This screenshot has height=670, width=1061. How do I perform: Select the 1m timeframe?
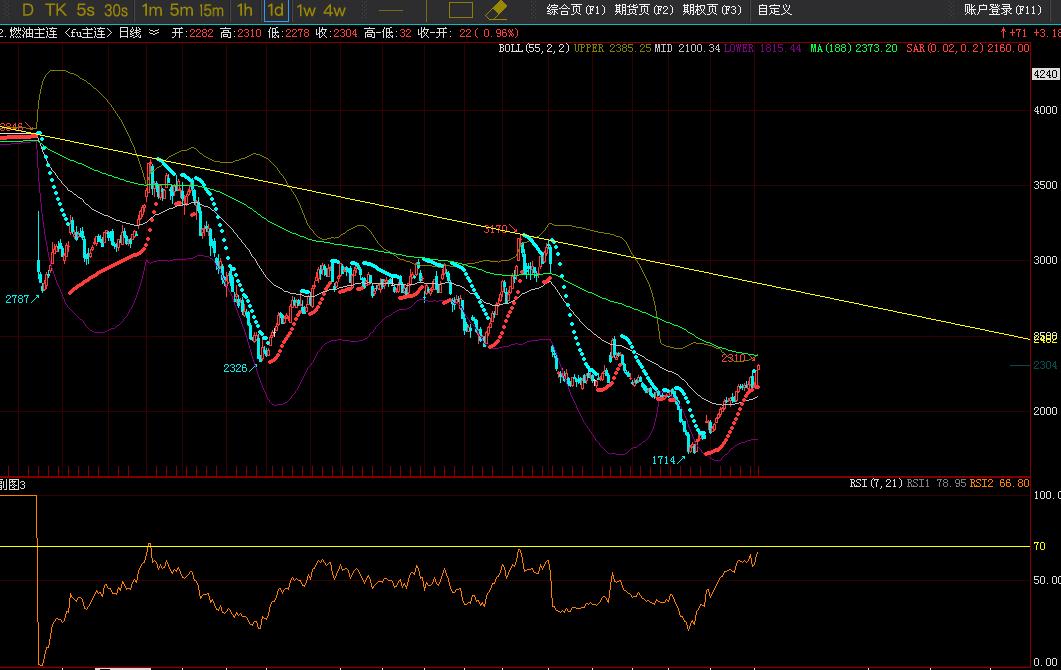[x=152, y=10]
